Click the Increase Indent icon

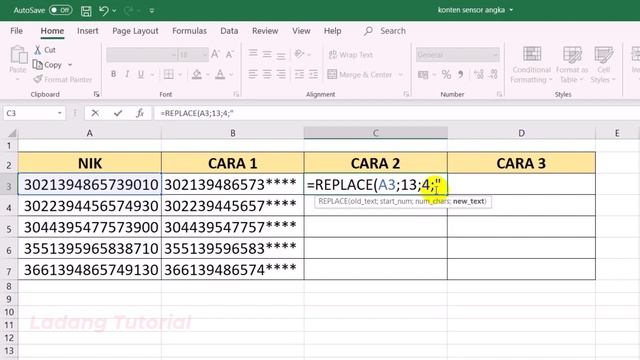pyautogui.click(x=313, y=74)
